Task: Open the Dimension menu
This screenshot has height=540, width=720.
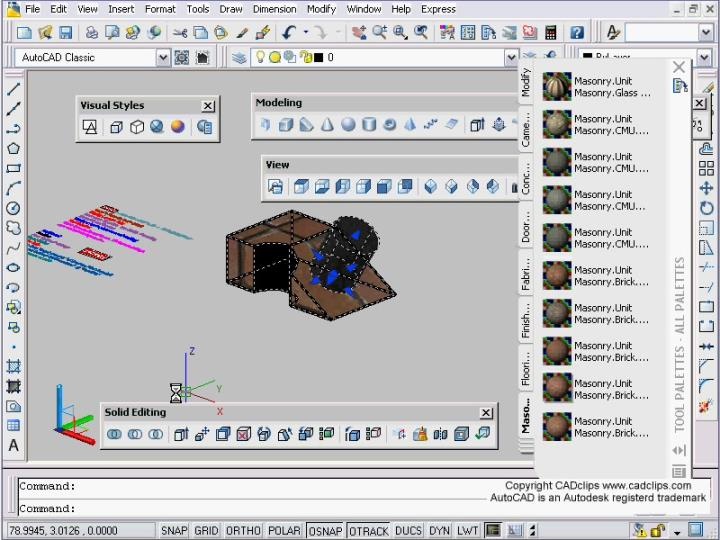Action: pos(274,9)
